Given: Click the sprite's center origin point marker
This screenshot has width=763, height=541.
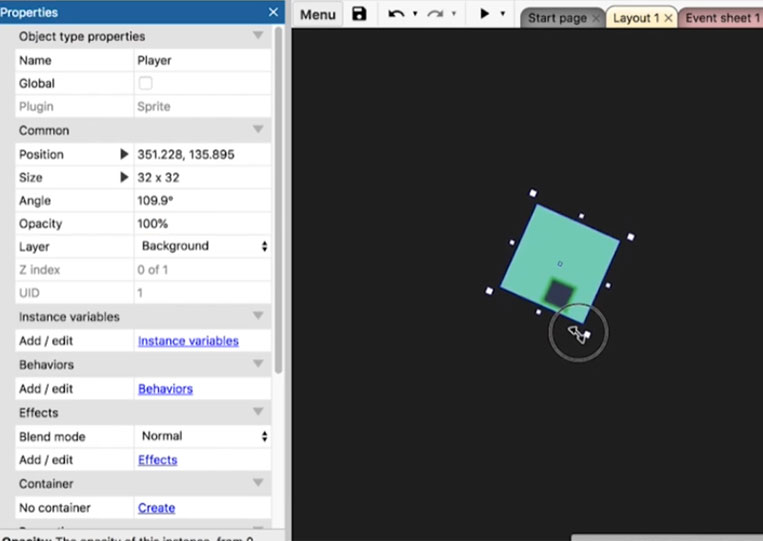Looking at the screenshot, I should tap(560, 264).
